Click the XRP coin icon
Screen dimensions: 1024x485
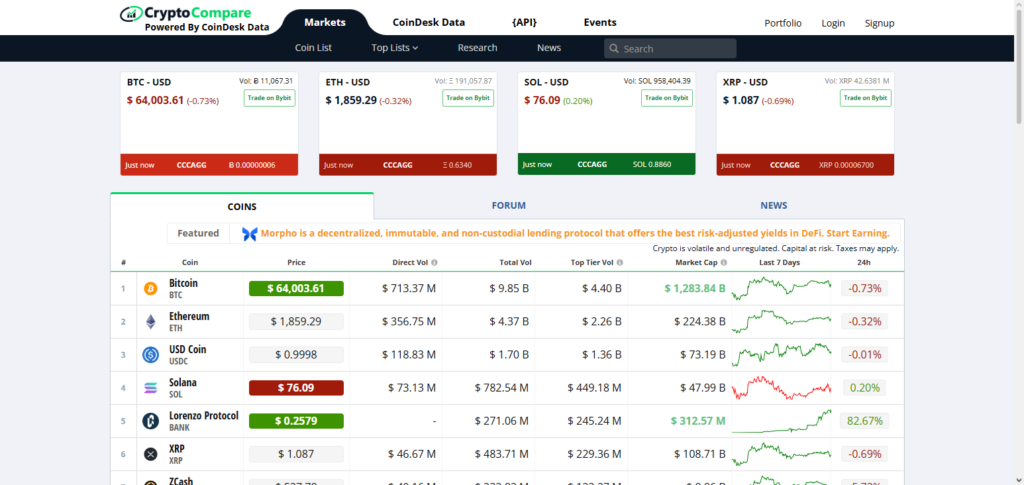[x=151, y=454]
